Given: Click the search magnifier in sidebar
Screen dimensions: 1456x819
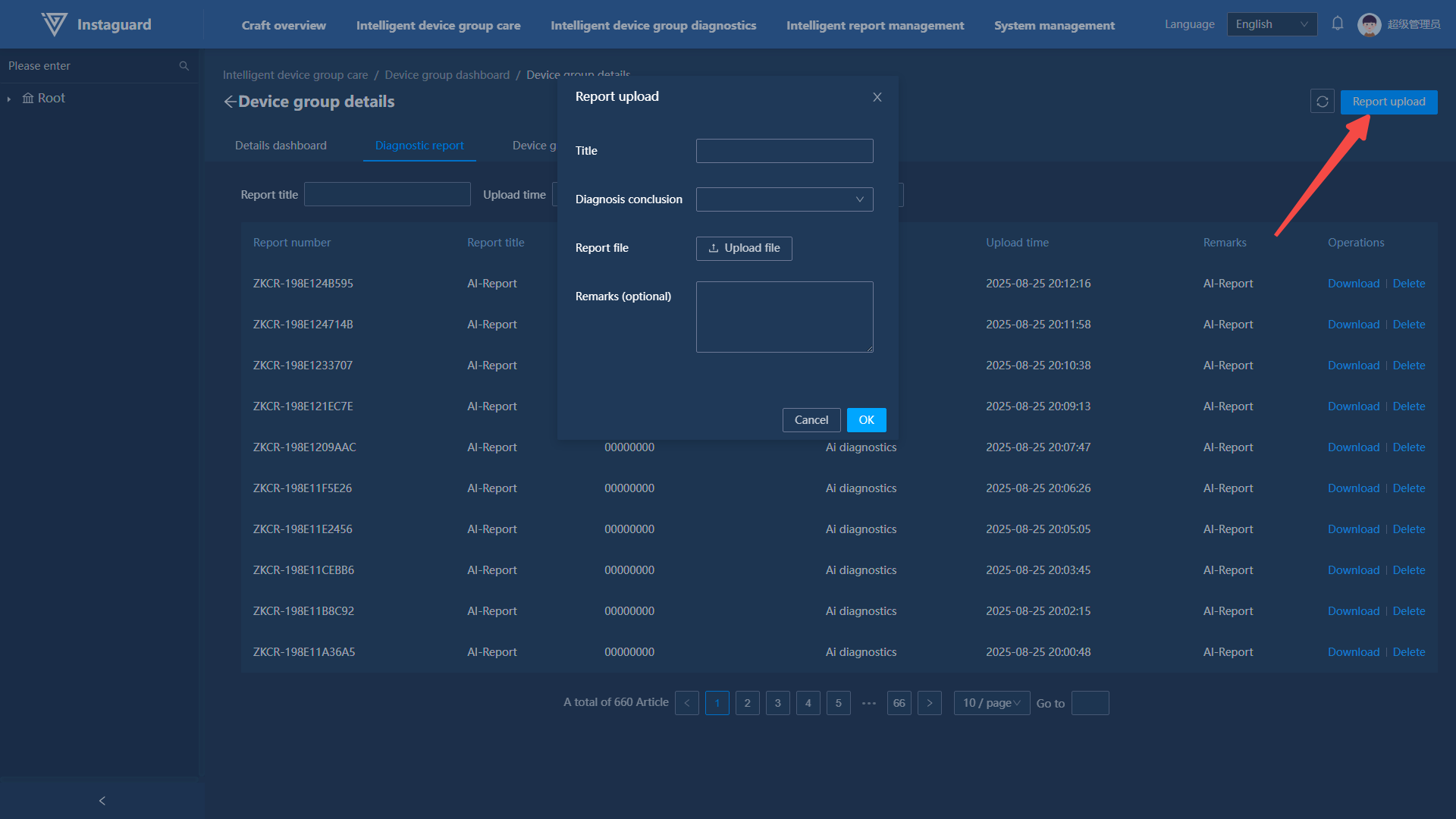Looking at the screenshot, I should pyautogui.click(x=184, y=66).
